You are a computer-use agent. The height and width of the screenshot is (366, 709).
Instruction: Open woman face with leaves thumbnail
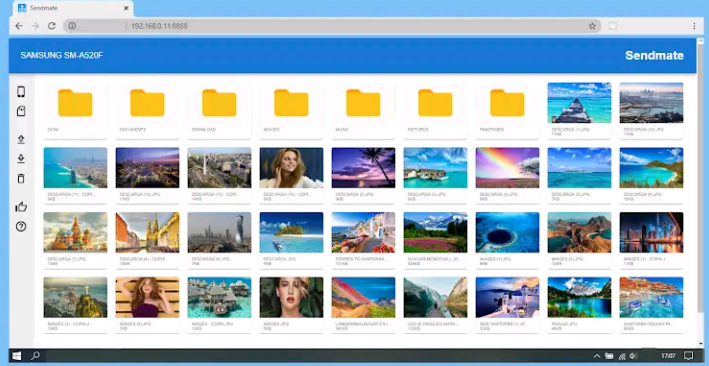pos(291,297)
